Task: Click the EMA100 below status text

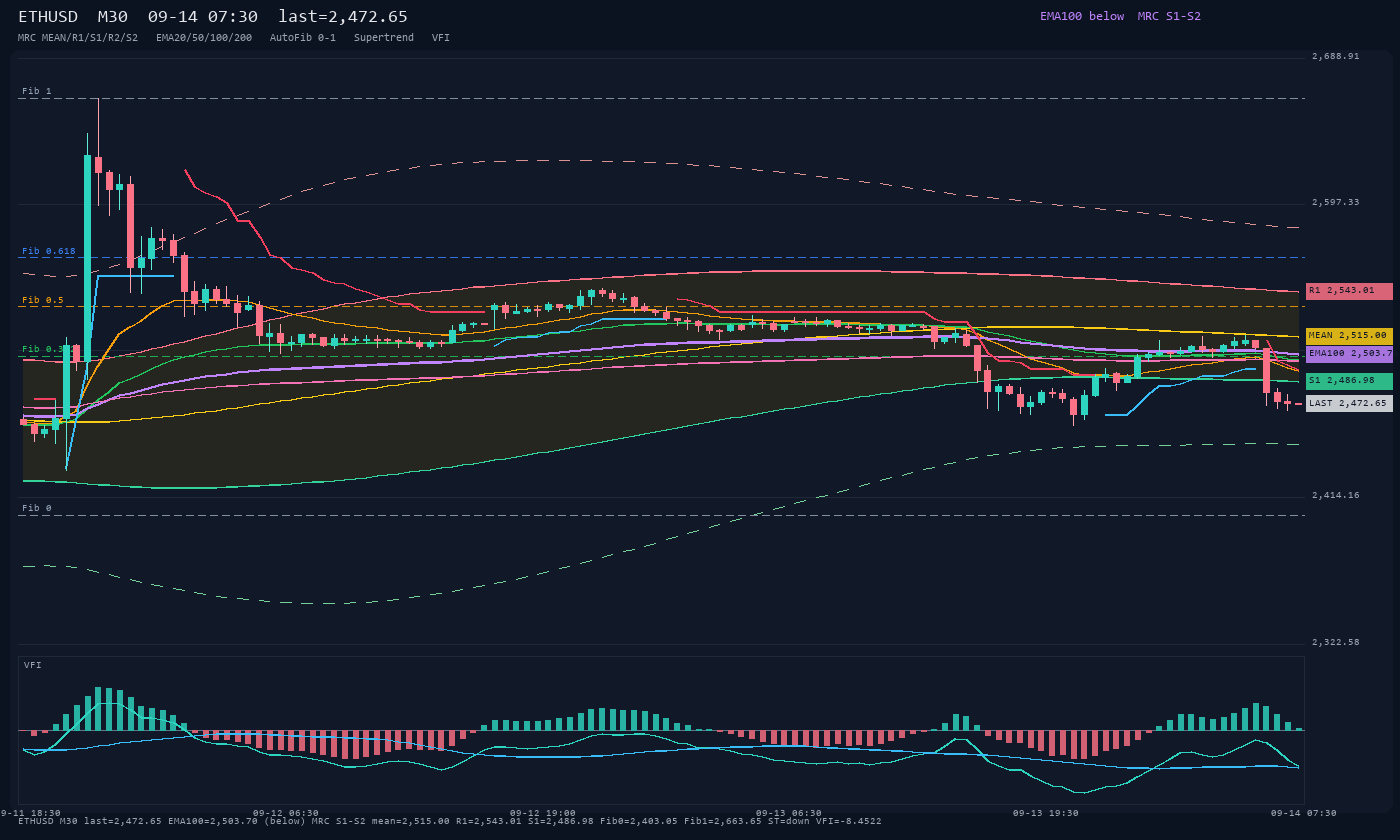Action: point(1082,16)
